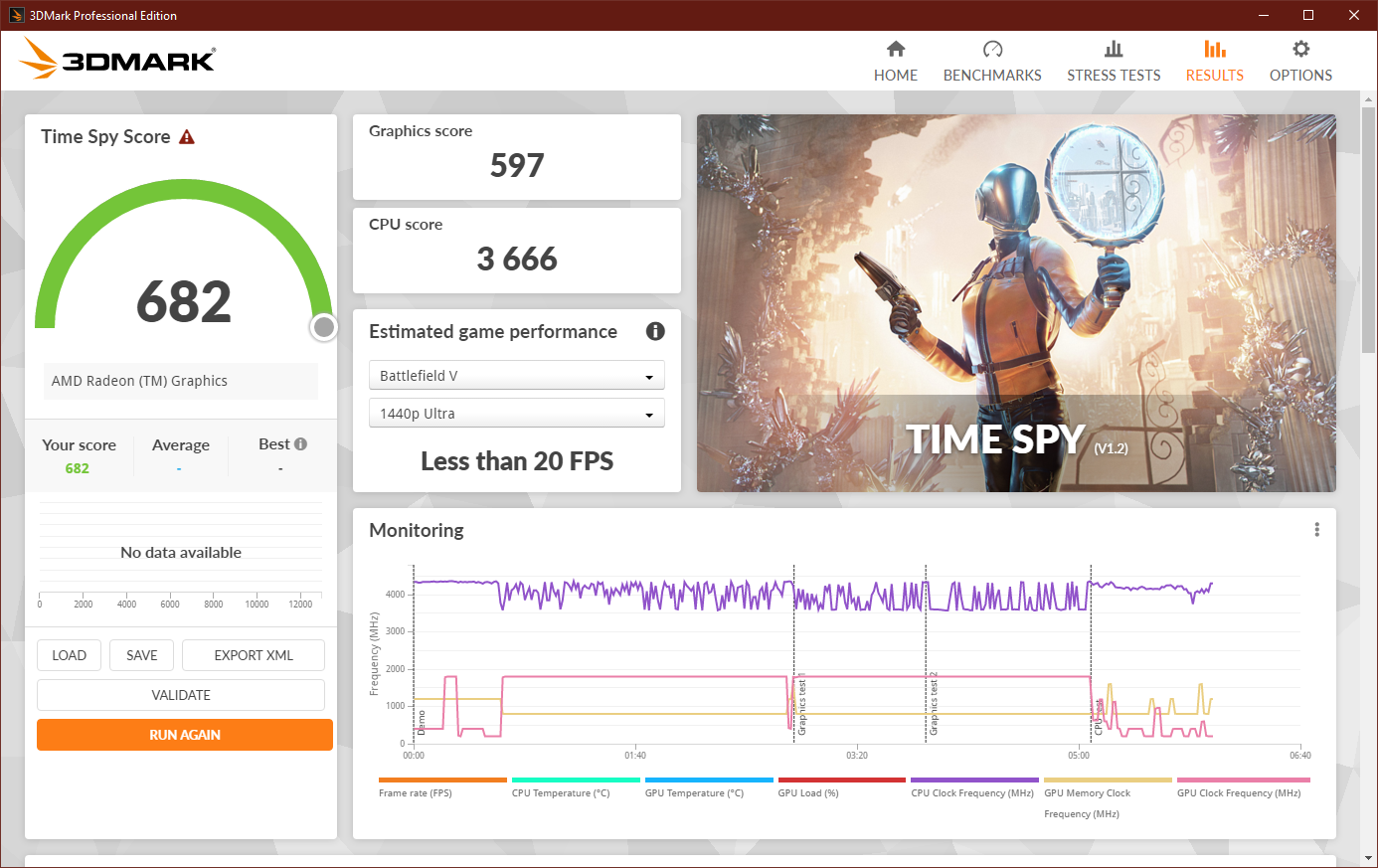Click the AMD Radeon (TM) Graphics label
1378x868 pixels.
pos(139,381)
